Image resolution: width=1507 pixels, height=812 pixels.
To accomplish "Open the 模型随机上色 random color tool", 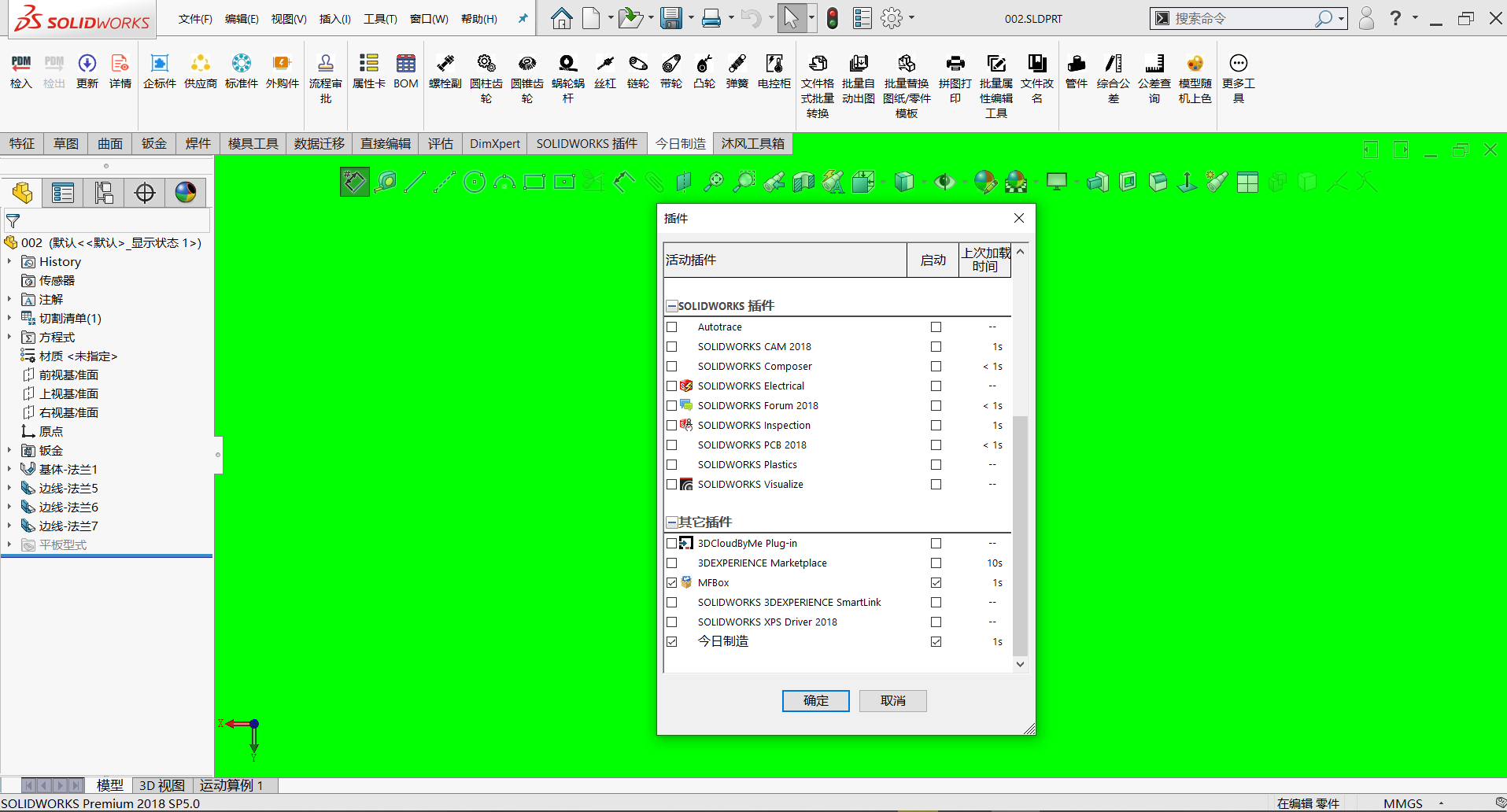I will 1195,79.
